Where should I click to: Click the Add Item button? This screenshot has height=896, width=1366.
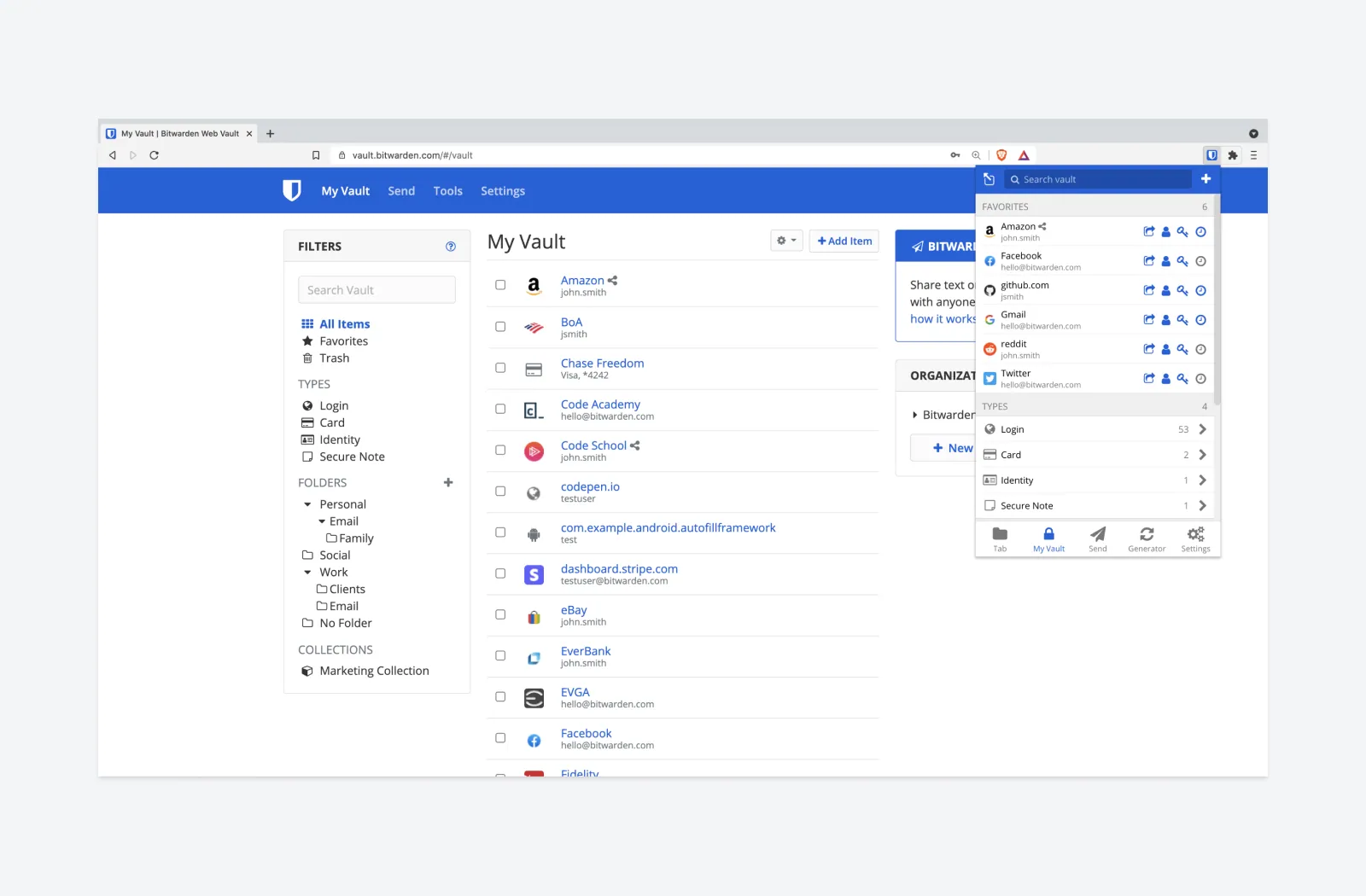(844, 241)
